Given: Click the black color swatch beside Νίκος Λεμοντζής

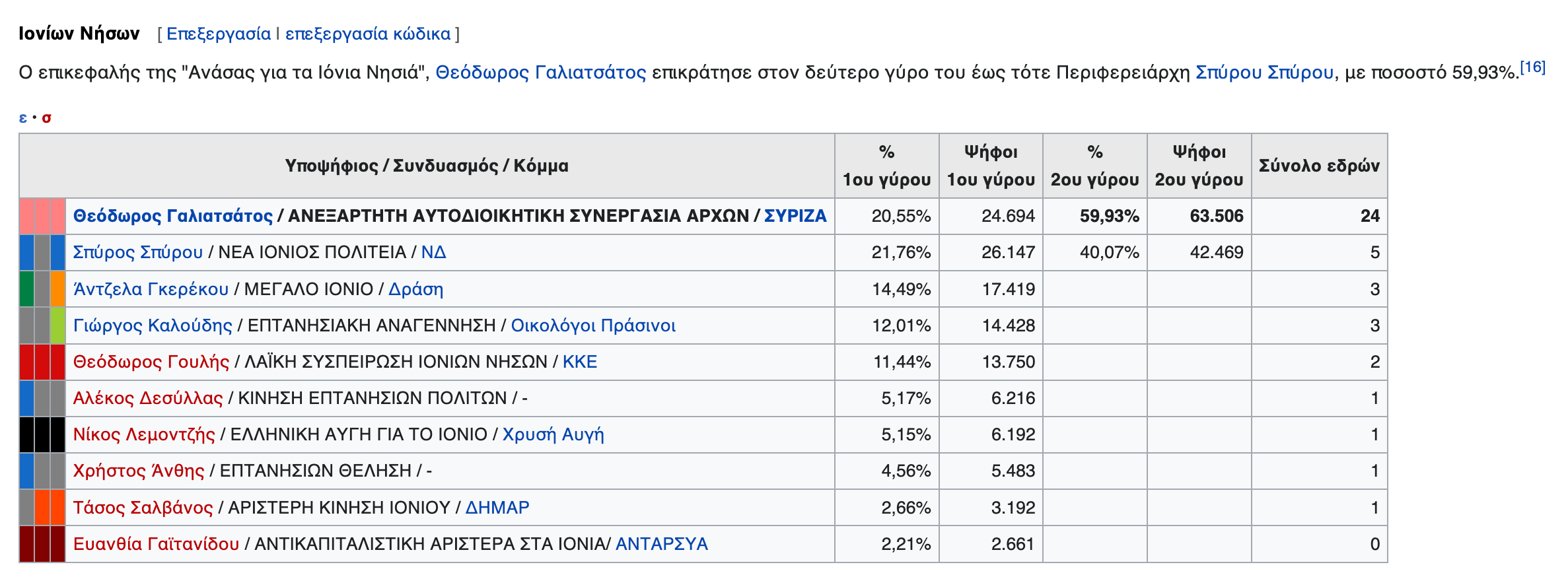Looking at the screenshot, I should [x=42, y=434].
